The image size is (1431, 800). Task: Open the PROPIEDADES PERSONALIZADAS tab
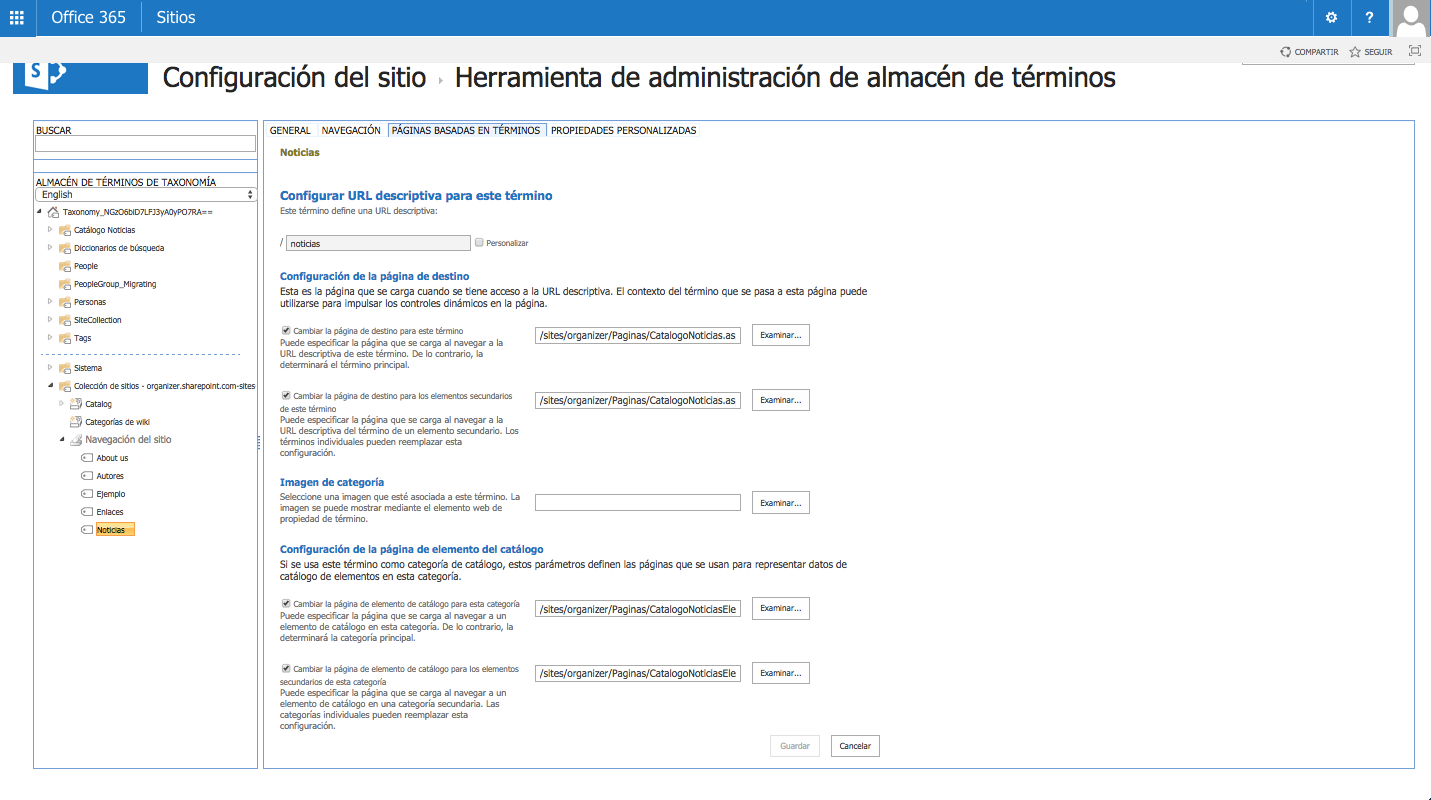click(x=623, y=129)
